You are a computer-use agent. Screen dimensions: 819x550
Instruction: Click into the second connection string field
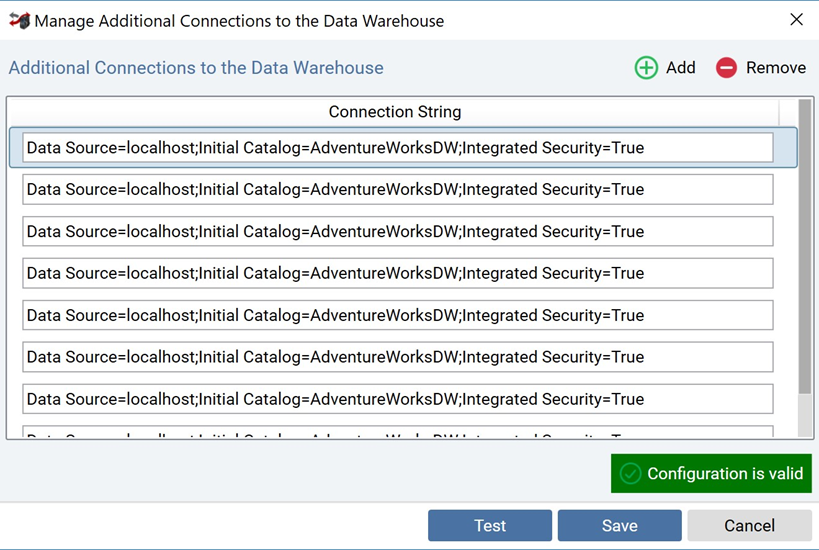coord(397,190)
